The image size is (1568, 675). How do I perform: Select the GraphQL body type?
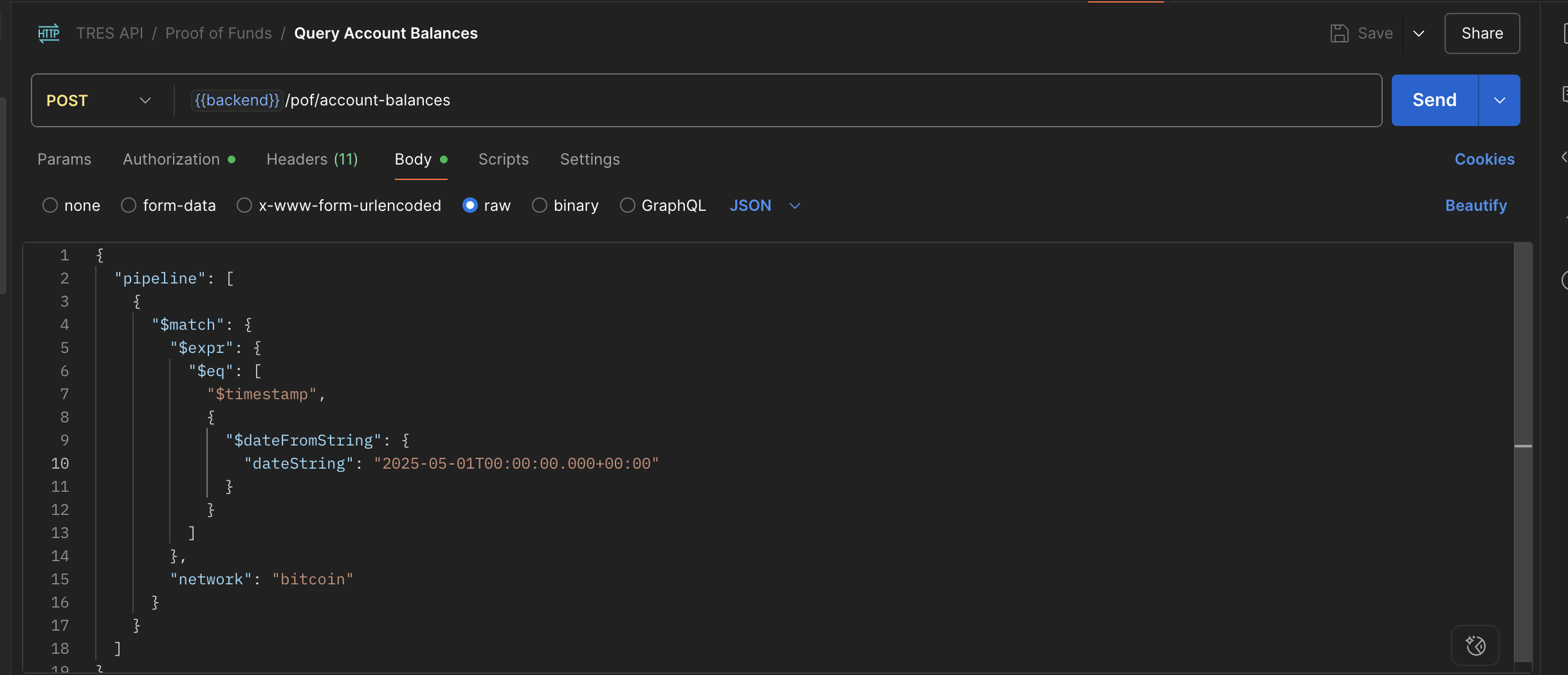(x=628, y=206)
